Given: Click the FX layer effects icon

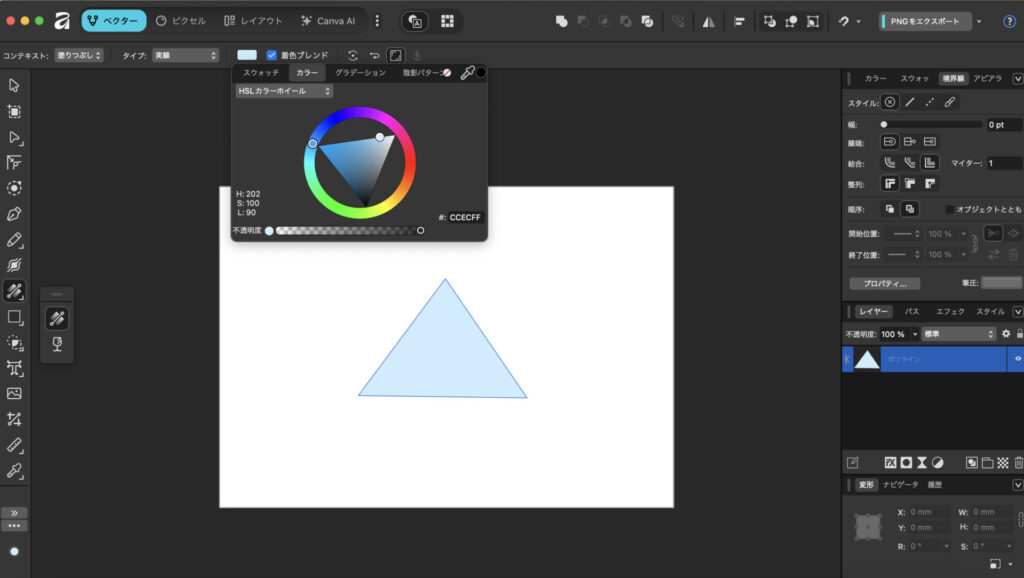Looking at the screenshot, I should pyautogui.click(x=889, y=463).
